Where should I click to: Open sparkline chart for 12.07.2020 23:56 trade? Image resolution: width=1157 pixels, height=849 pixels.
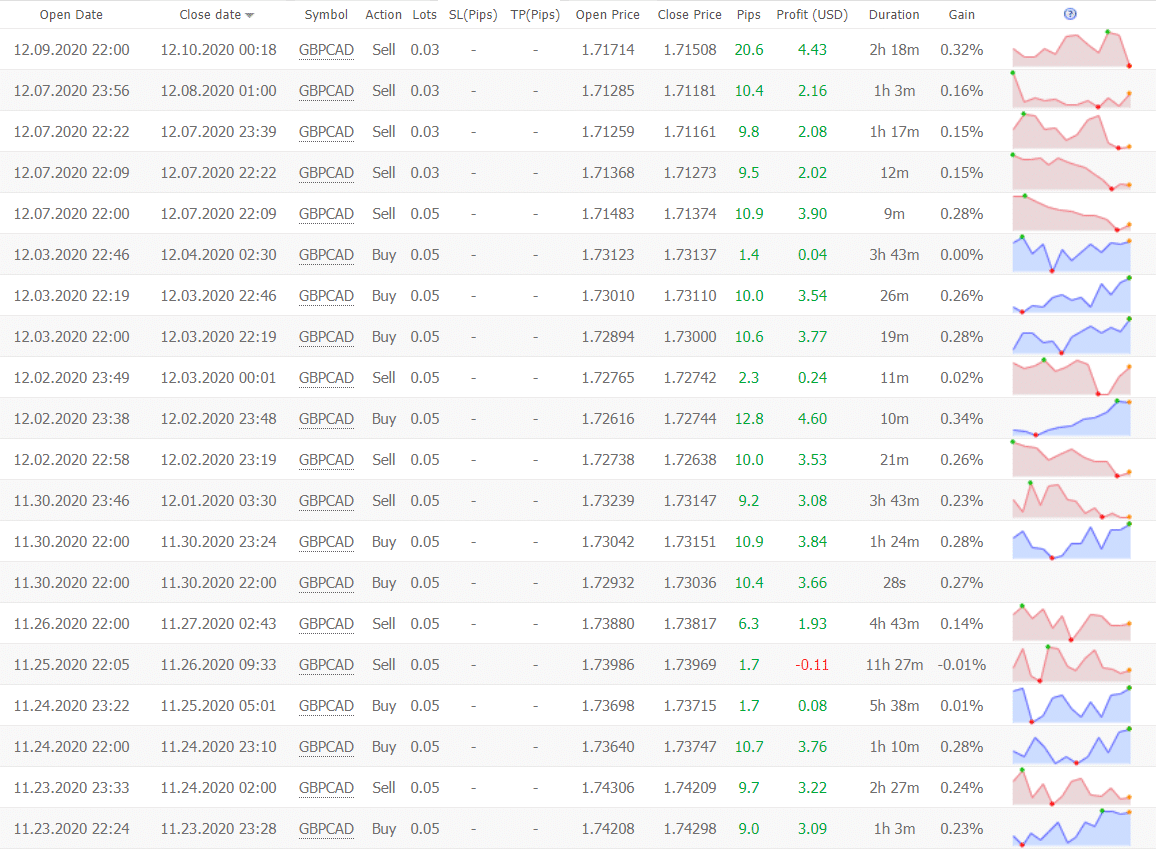pos(1071,91)
